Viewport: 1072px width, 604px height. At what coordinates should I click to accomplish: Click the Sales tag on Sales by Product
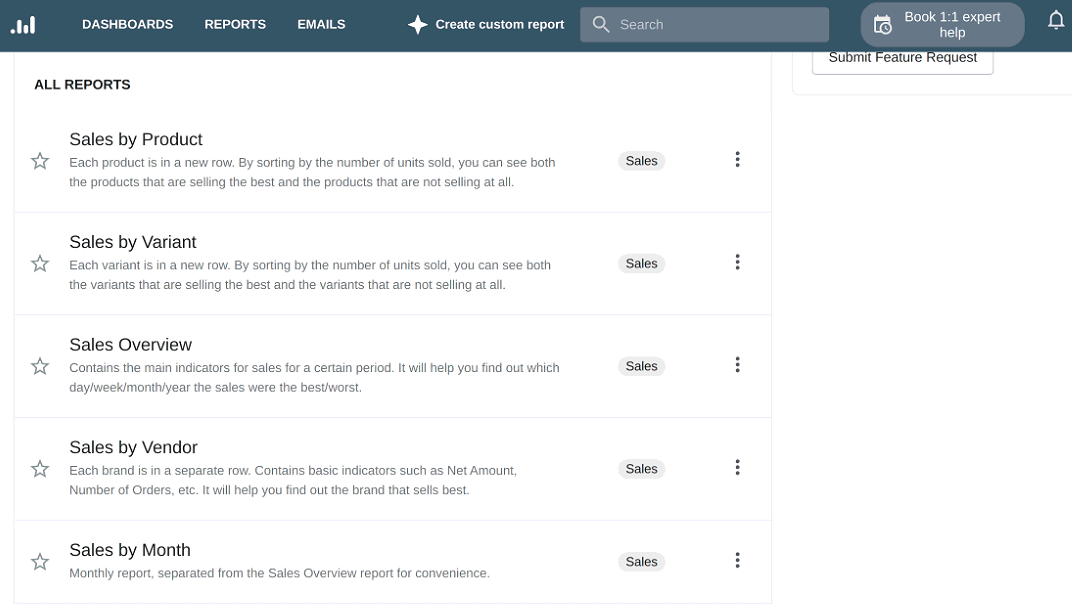coord(641,160)
